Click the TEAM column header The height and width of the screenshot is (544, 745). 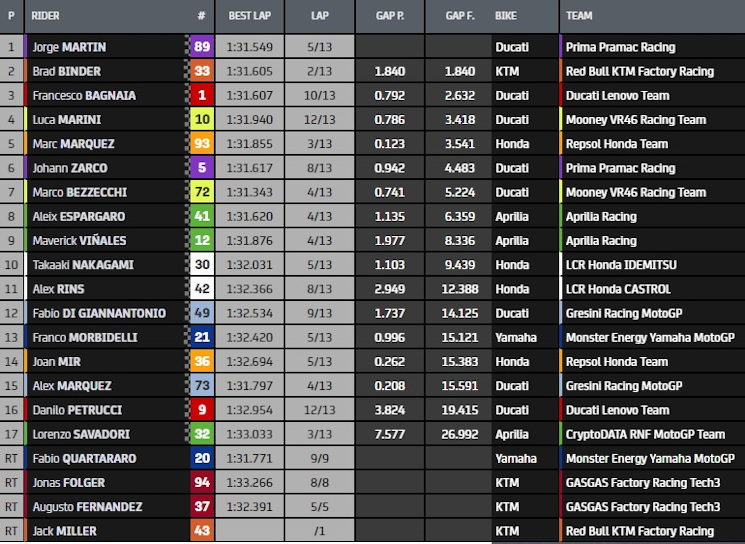click(579, 16)
